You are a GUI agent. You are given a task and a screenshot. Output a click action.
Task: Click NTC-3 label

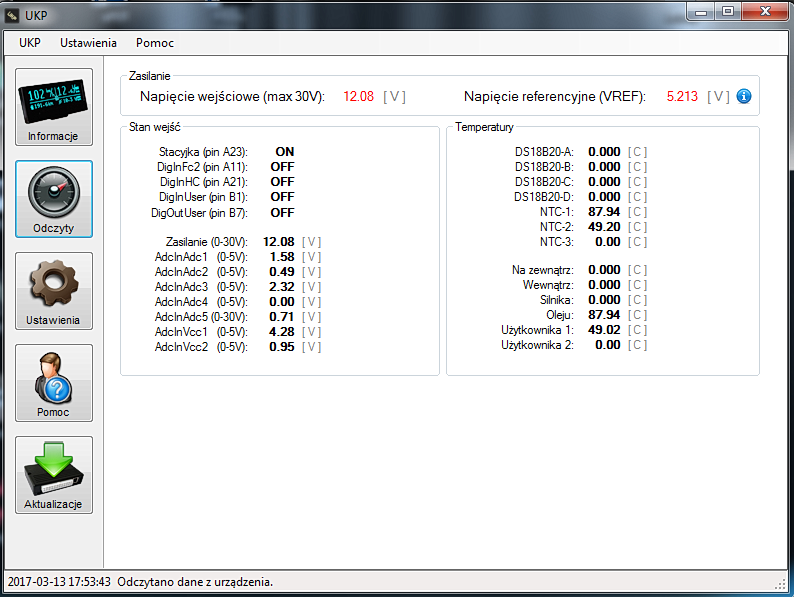click(557, 242)
